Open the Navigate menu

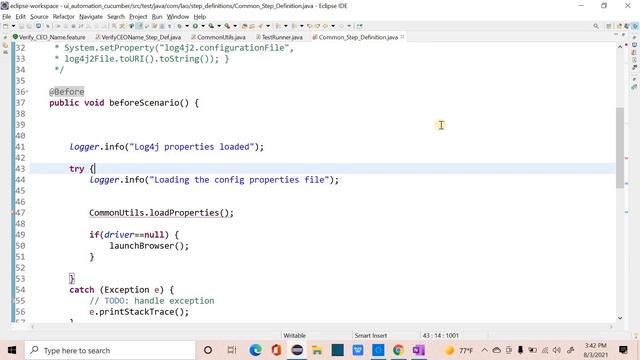coord(91,17)
